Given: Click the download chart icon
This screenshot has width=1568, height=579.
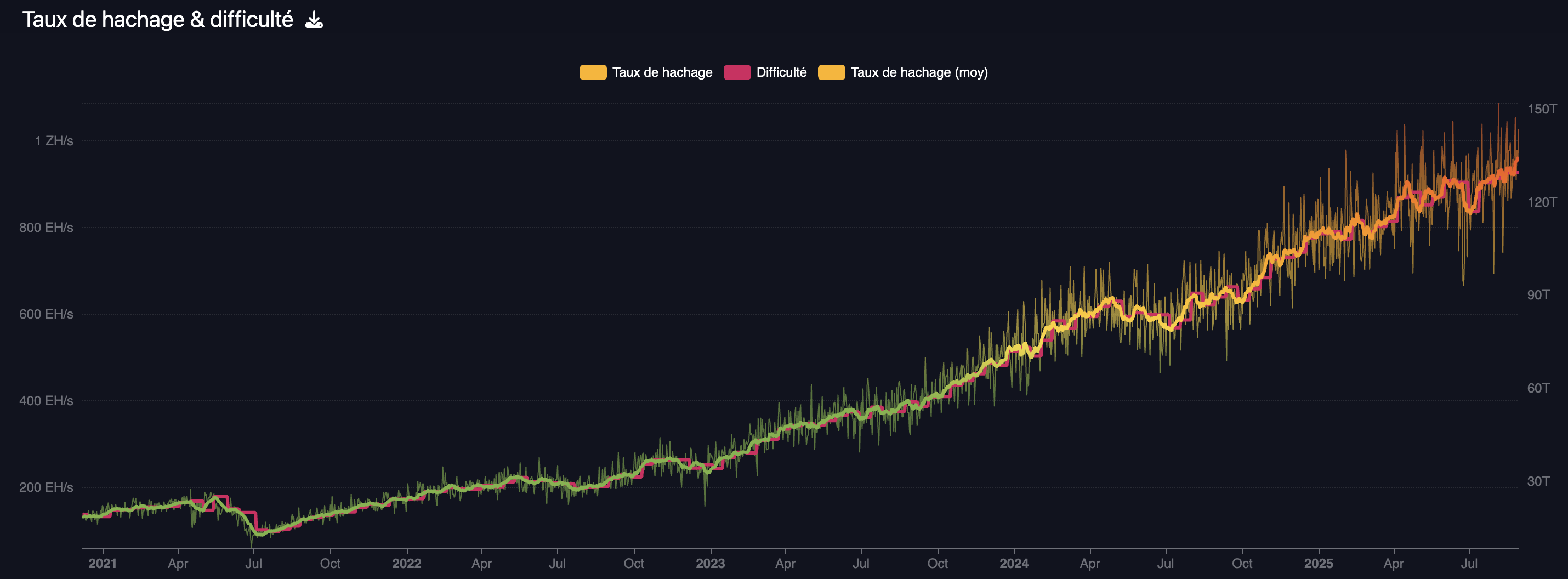Looking at the screenshot, I should [314, 20].
